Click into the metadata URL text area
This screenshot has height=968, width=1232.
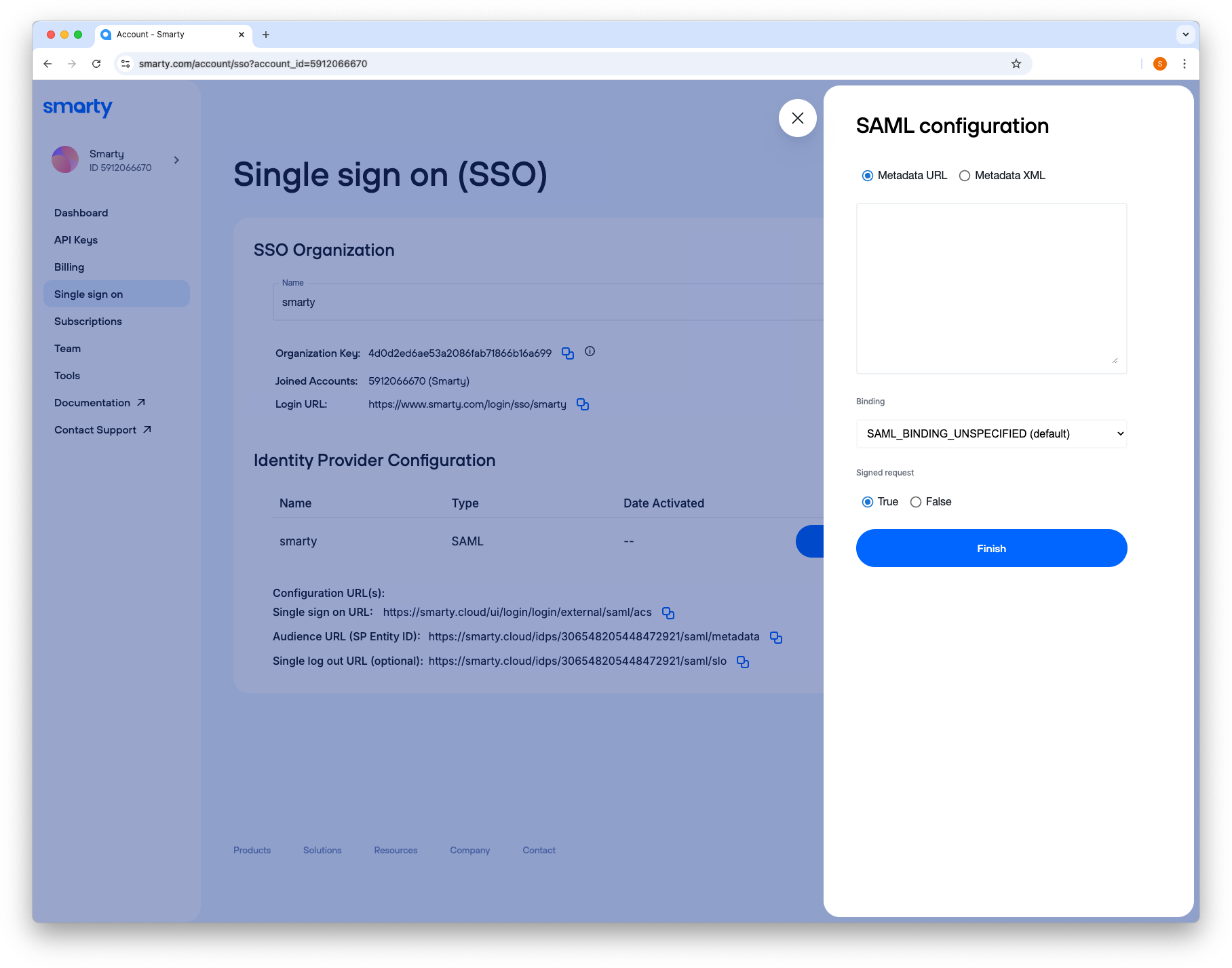click(x=991, y=288)
